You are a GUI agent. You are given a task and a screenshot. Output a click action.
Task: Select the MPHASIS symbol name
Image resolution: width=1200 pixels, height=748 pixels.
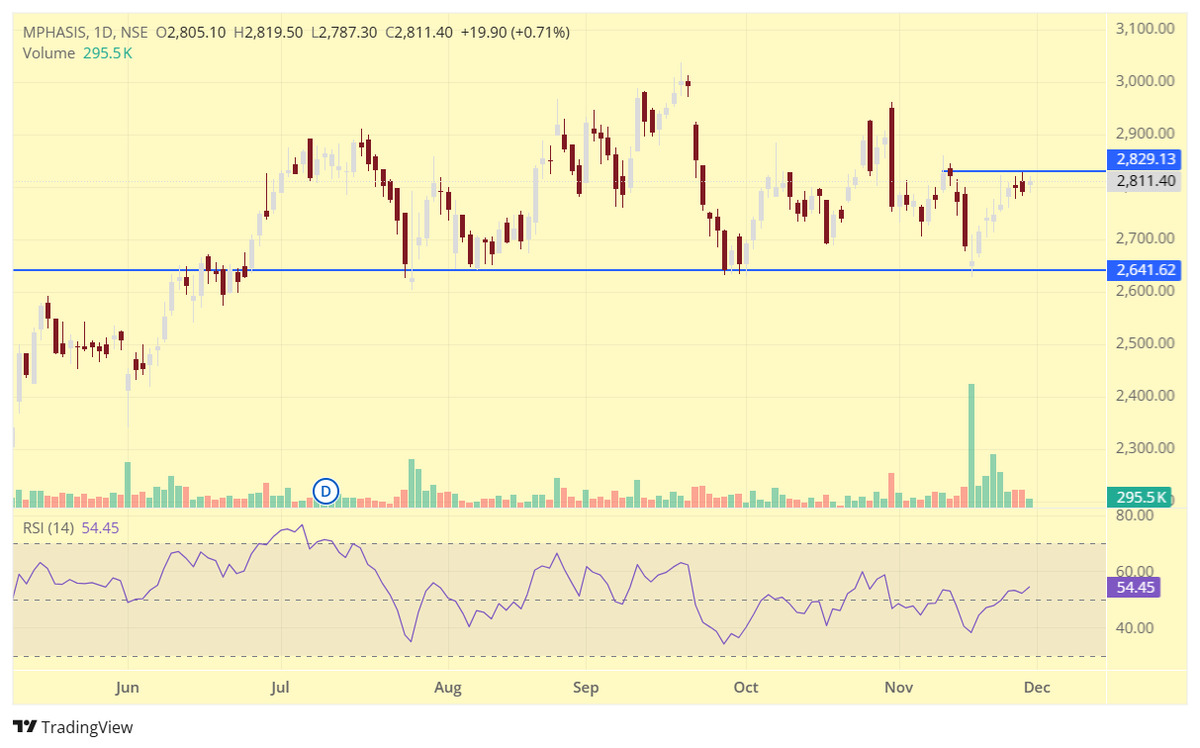pyautogui.click(x=55, y=32)
